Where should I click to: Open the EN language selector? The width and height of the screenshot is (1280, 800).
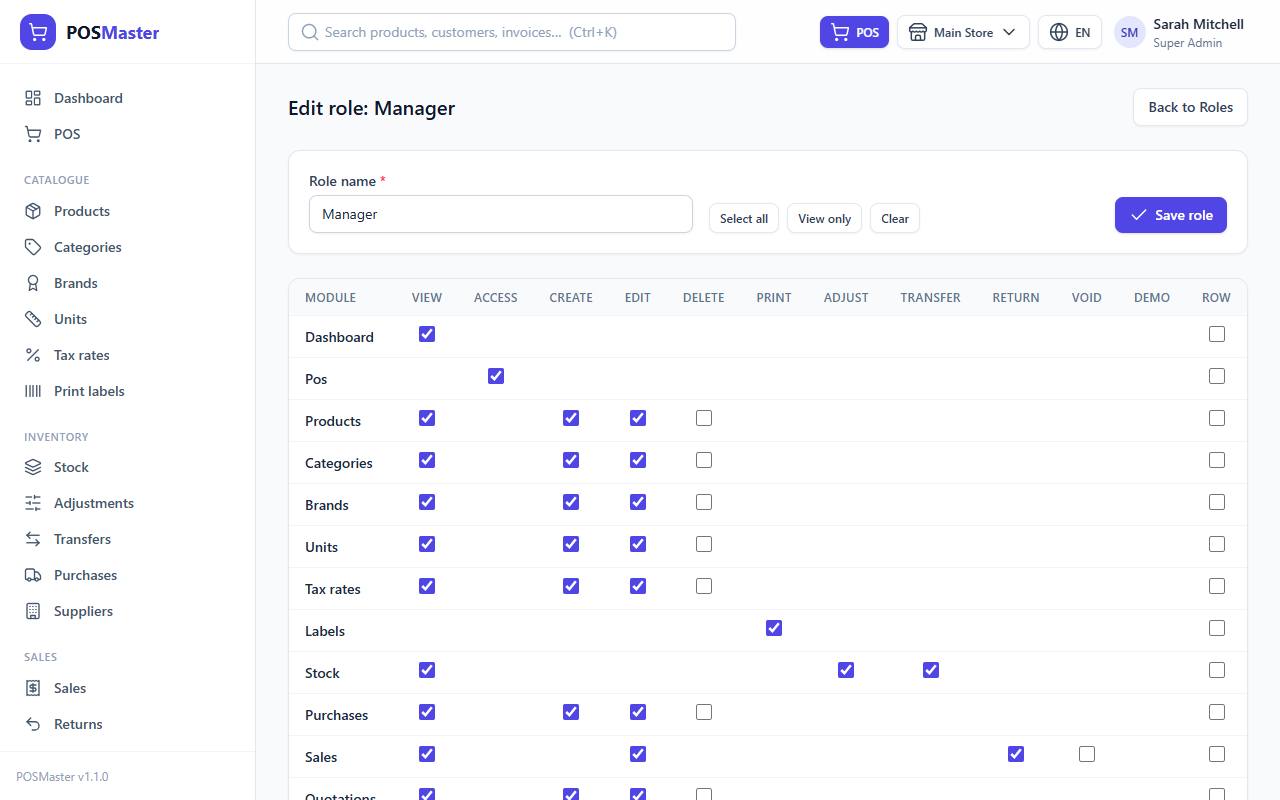pyautogui.click(x=1070, y=32)
